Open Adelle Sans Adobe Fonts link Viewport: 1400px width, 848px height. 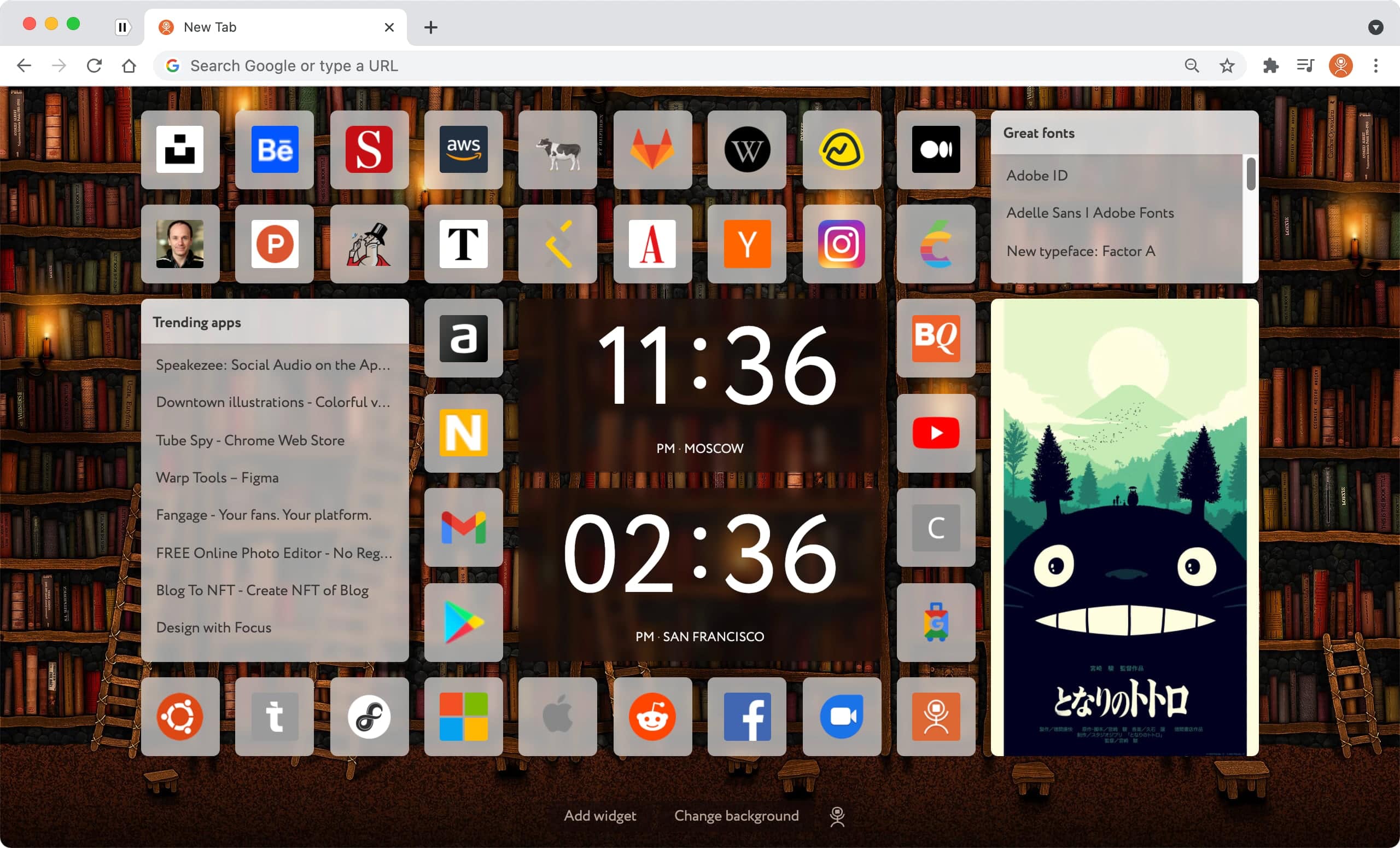[1090, 213]
